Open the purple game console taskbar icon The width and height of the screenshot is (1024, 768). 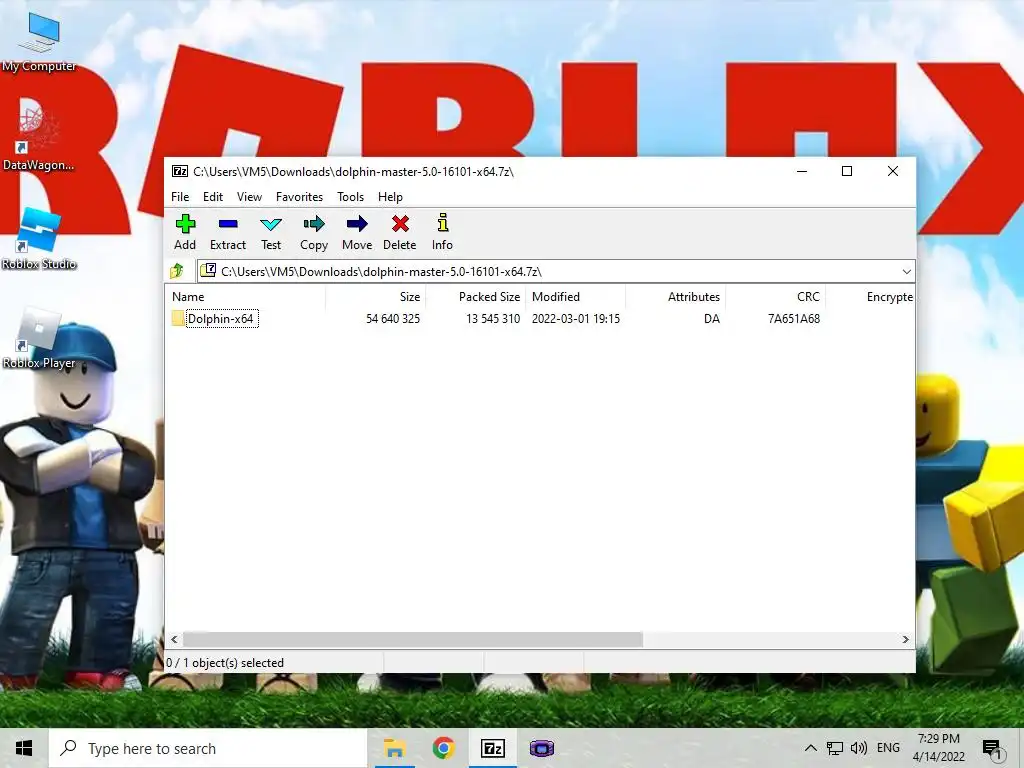(x=541, y=748)
